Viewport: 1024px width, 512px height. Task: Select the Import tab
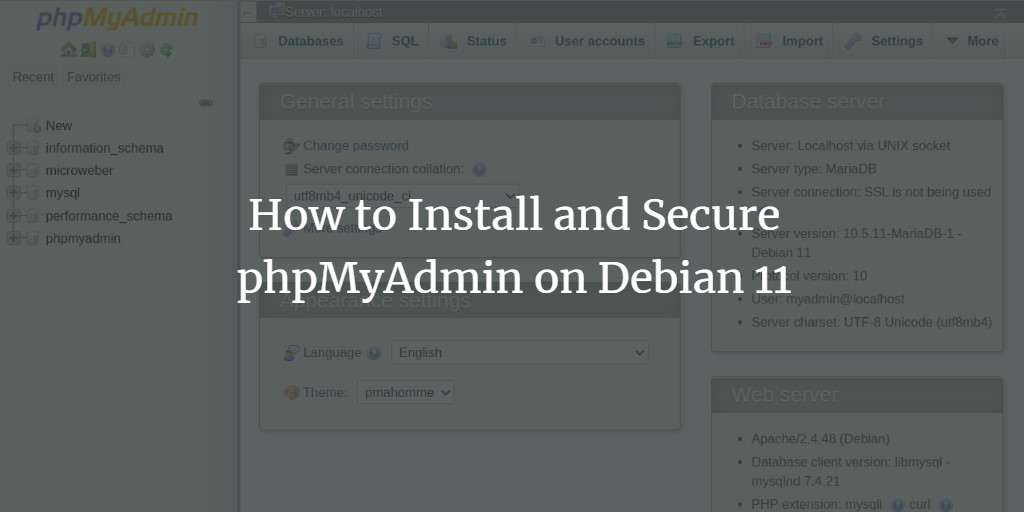tap(790, 41)
